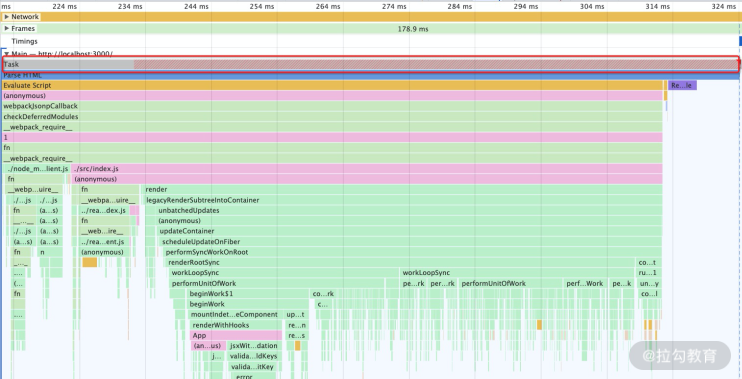This screenshot has height=379, width=742.
Task: Click legacyRenderSubtreeIntoContainer call frame
Action: pyautogui.click(x=404, y=200)
